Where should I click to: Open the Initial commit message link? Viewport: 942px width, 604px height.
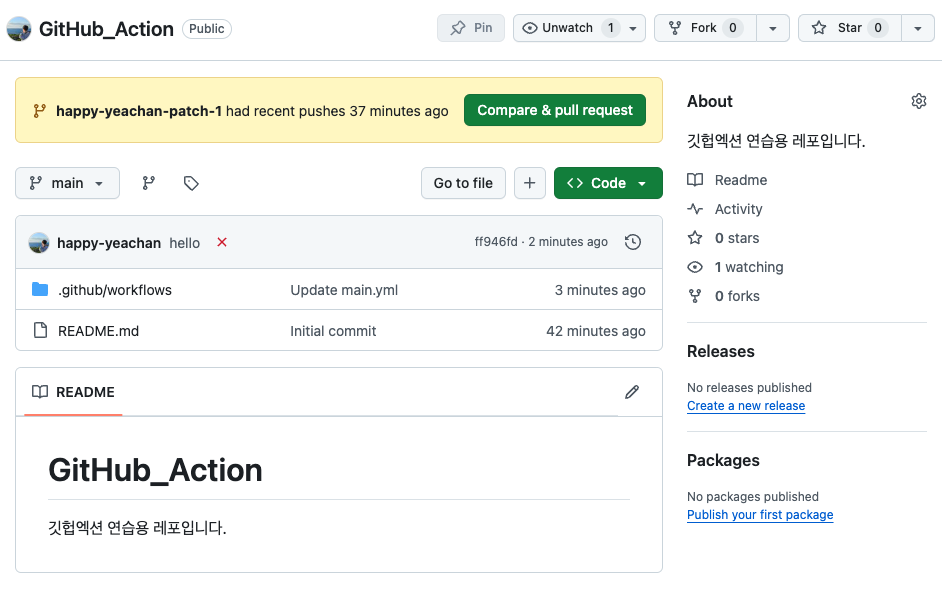(333, 331)
